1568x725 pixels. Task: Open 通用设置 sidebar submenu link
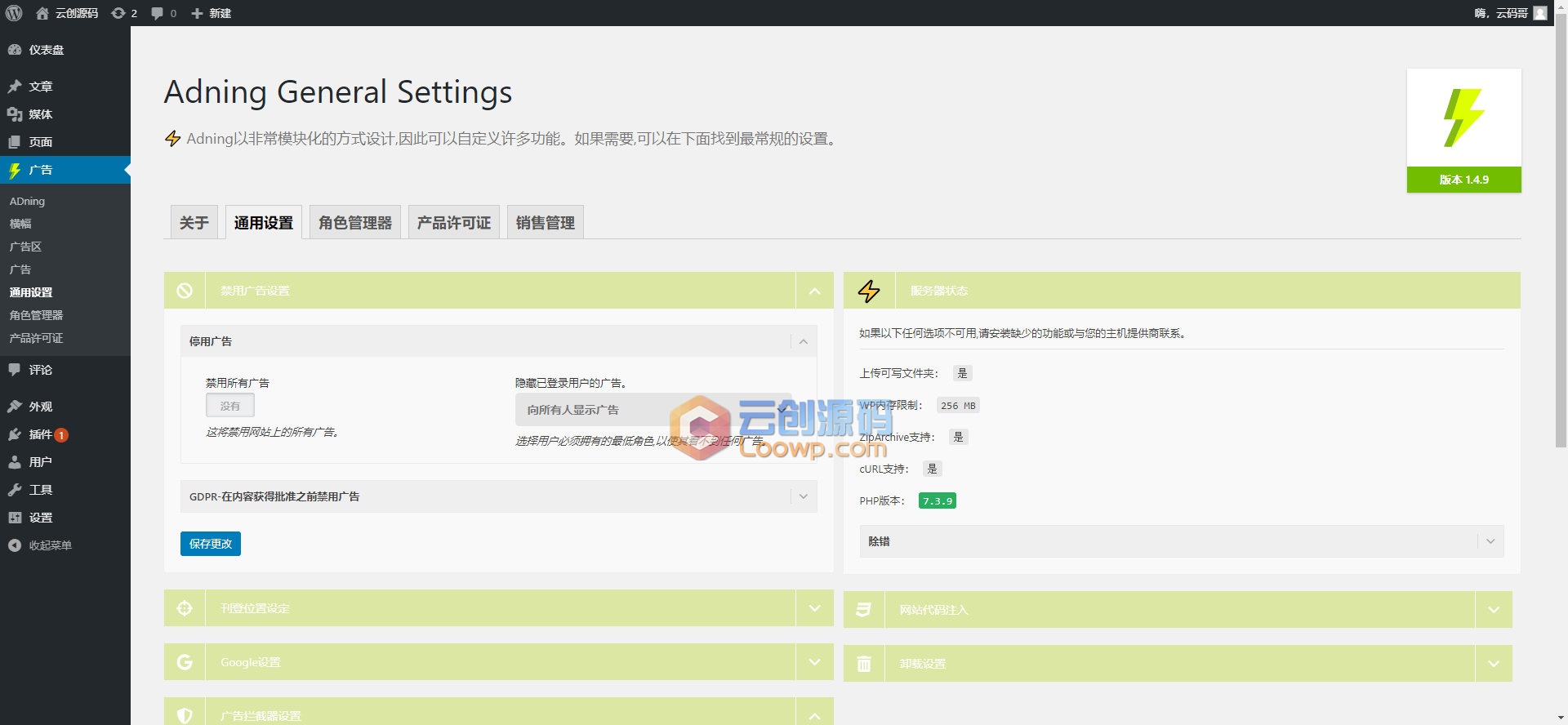point(31,292)
